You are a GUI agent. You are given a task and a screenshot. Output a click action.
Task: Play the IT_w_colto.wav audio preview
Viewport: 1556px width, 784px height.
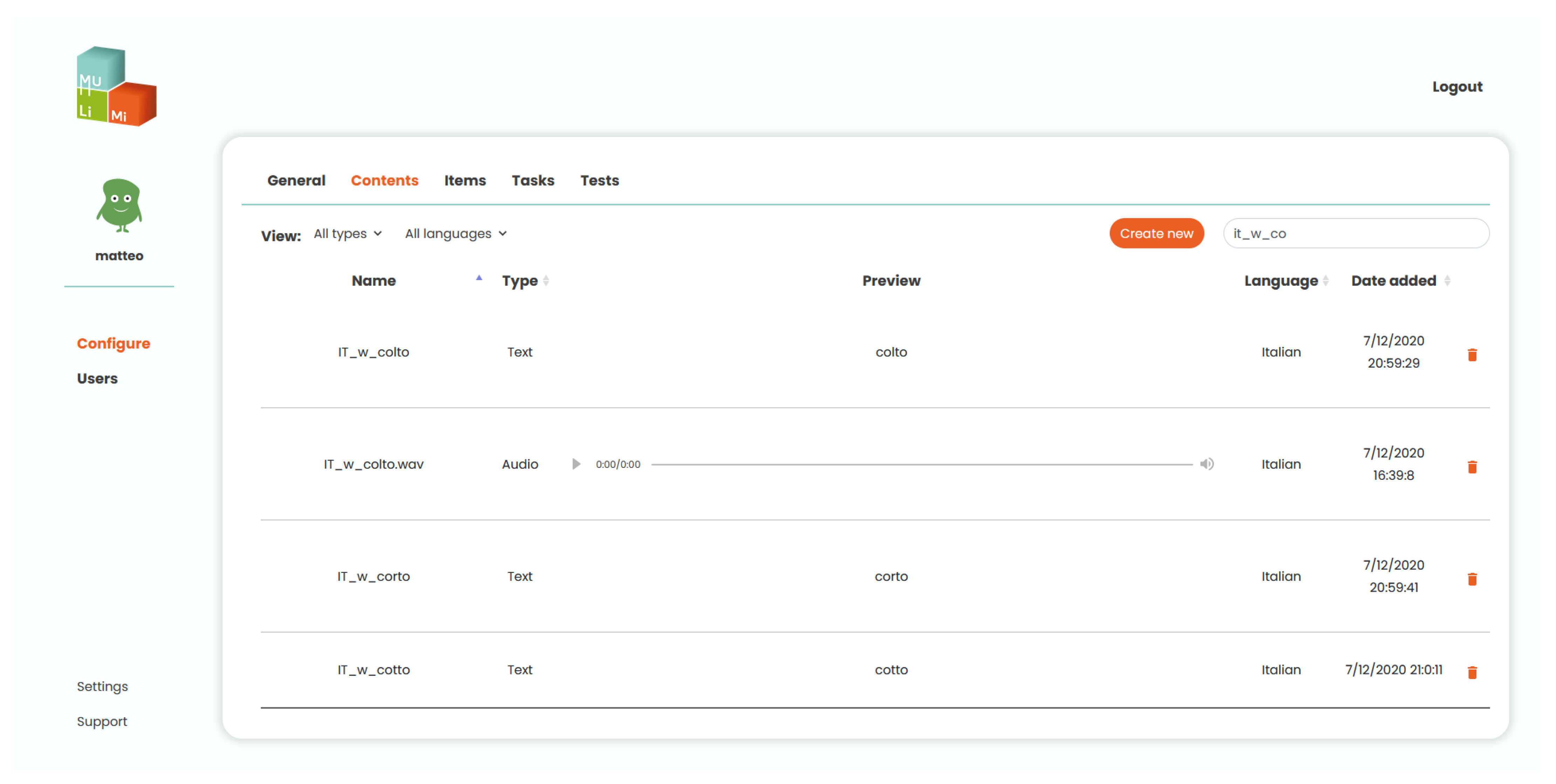click(576, 464)
